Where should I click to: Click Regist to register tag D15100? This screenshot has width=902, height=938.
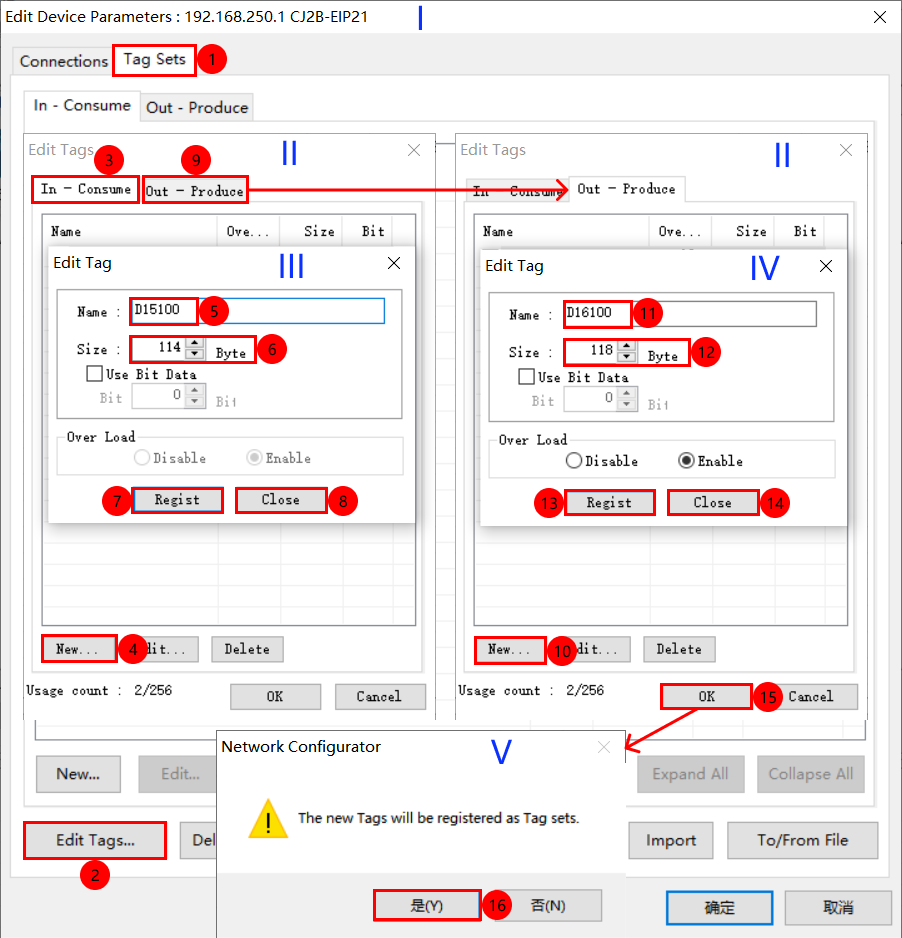click(x=177, y=500)
